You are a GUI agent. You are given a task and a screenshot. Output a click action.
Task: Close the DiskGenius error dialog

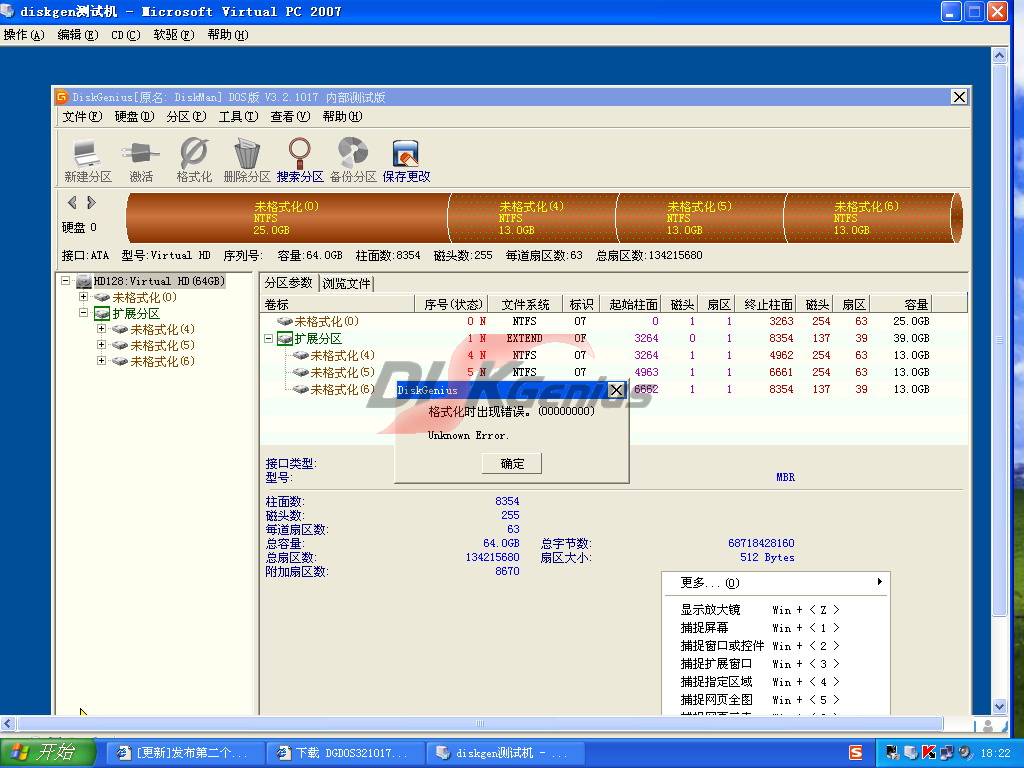616,390
